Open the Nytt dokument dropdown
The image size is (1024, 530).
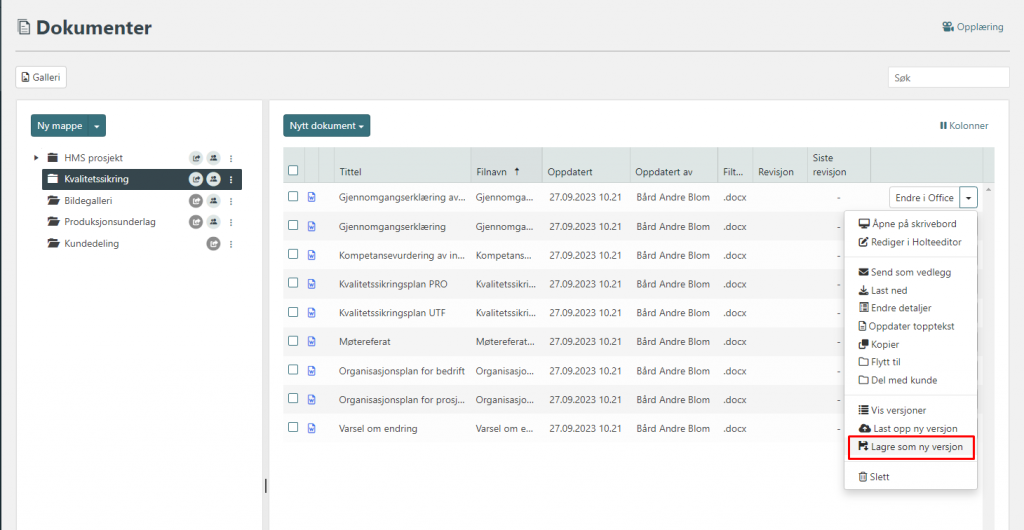326,126
